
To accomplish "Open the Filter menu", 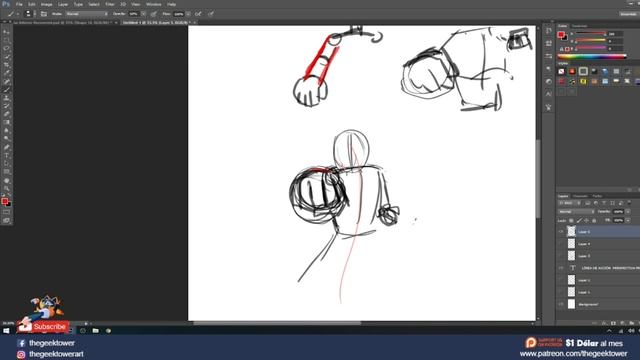I will click(x=110, y=4).
